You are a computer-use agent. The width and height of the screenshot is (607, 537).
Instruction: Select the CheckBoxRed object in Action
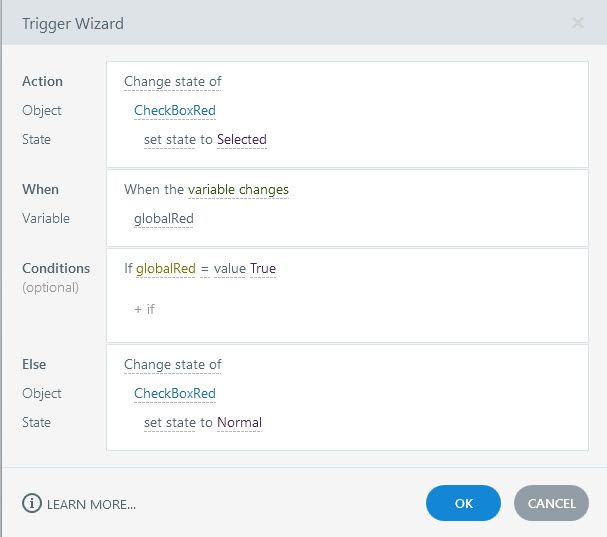[174, 110]
